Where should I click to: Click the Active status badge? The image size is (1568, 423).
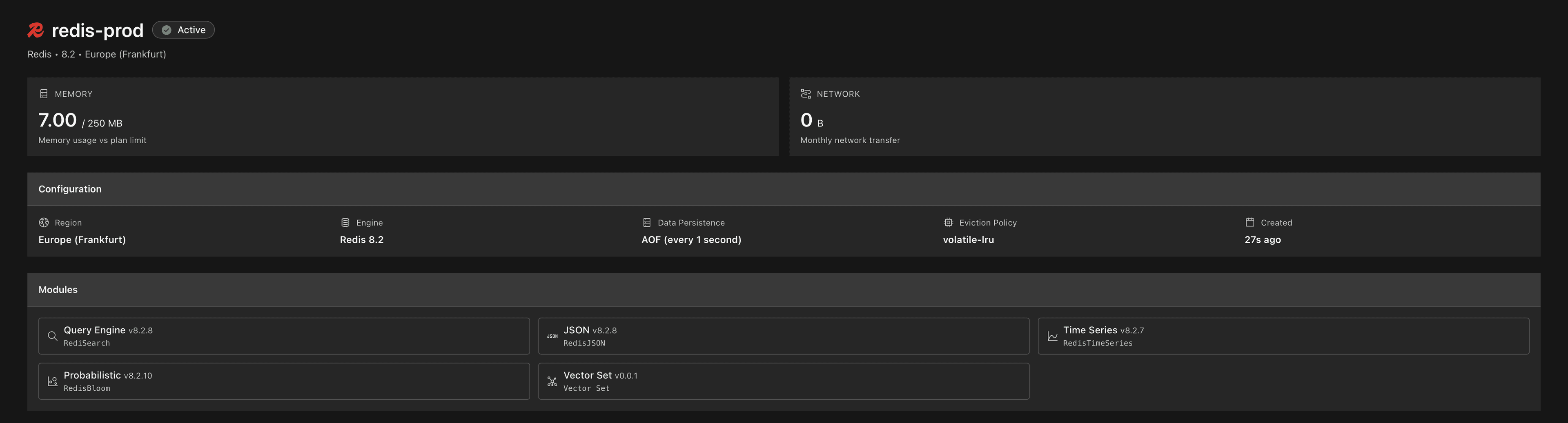tap(183, 30)
